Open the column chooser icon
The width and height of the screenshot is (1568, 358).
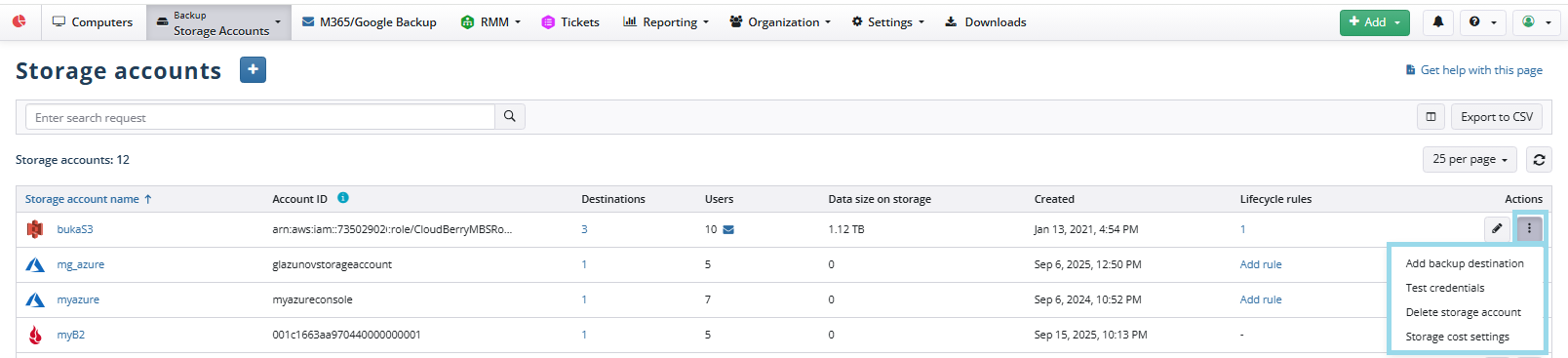[x=1431, y=117]
